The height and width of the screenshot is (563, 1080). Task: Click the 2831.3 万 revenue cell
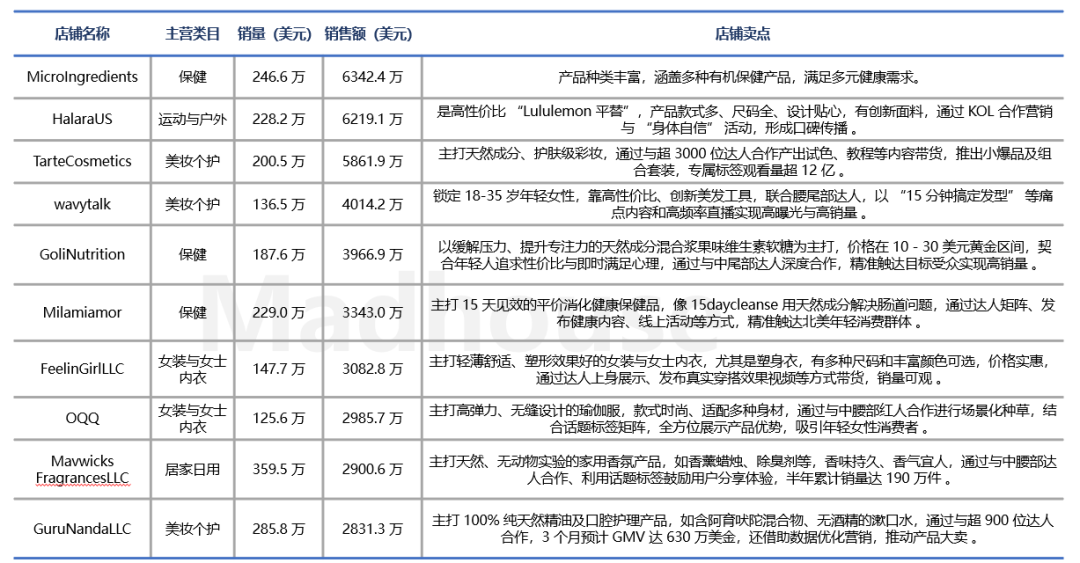[x=372, y=529]
